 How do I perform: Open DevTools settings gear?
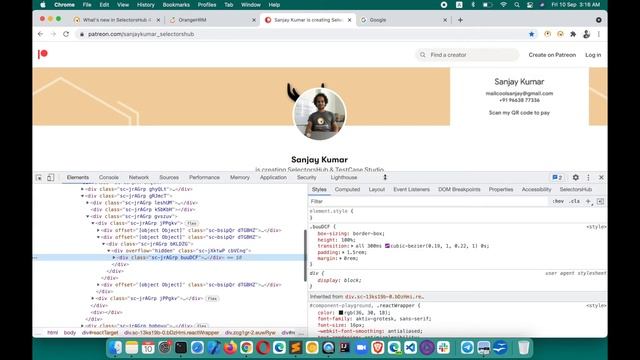click(x=576, y=178)
